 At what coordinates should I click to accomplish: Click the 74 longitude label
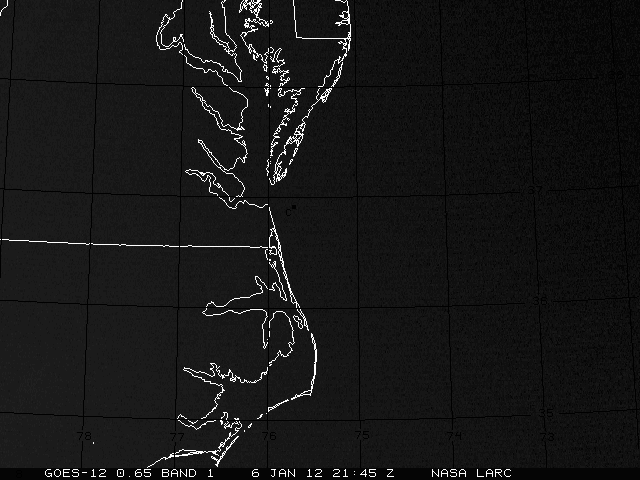tap(453, 436)
